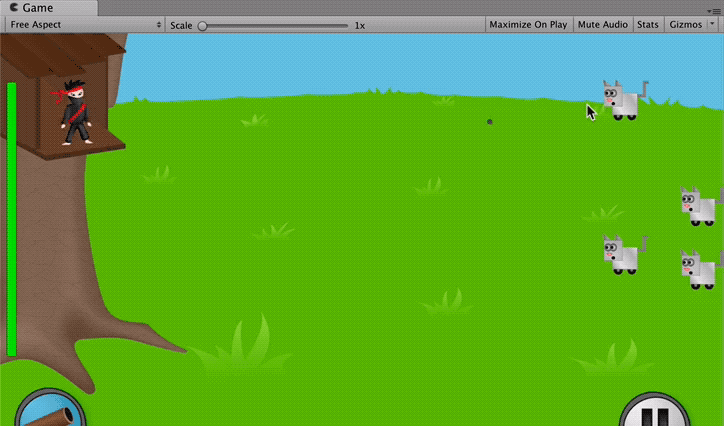Click the Scale label in the toolbar
The width and height of the screenshot is (724, 426).
(x=181, y=25)
